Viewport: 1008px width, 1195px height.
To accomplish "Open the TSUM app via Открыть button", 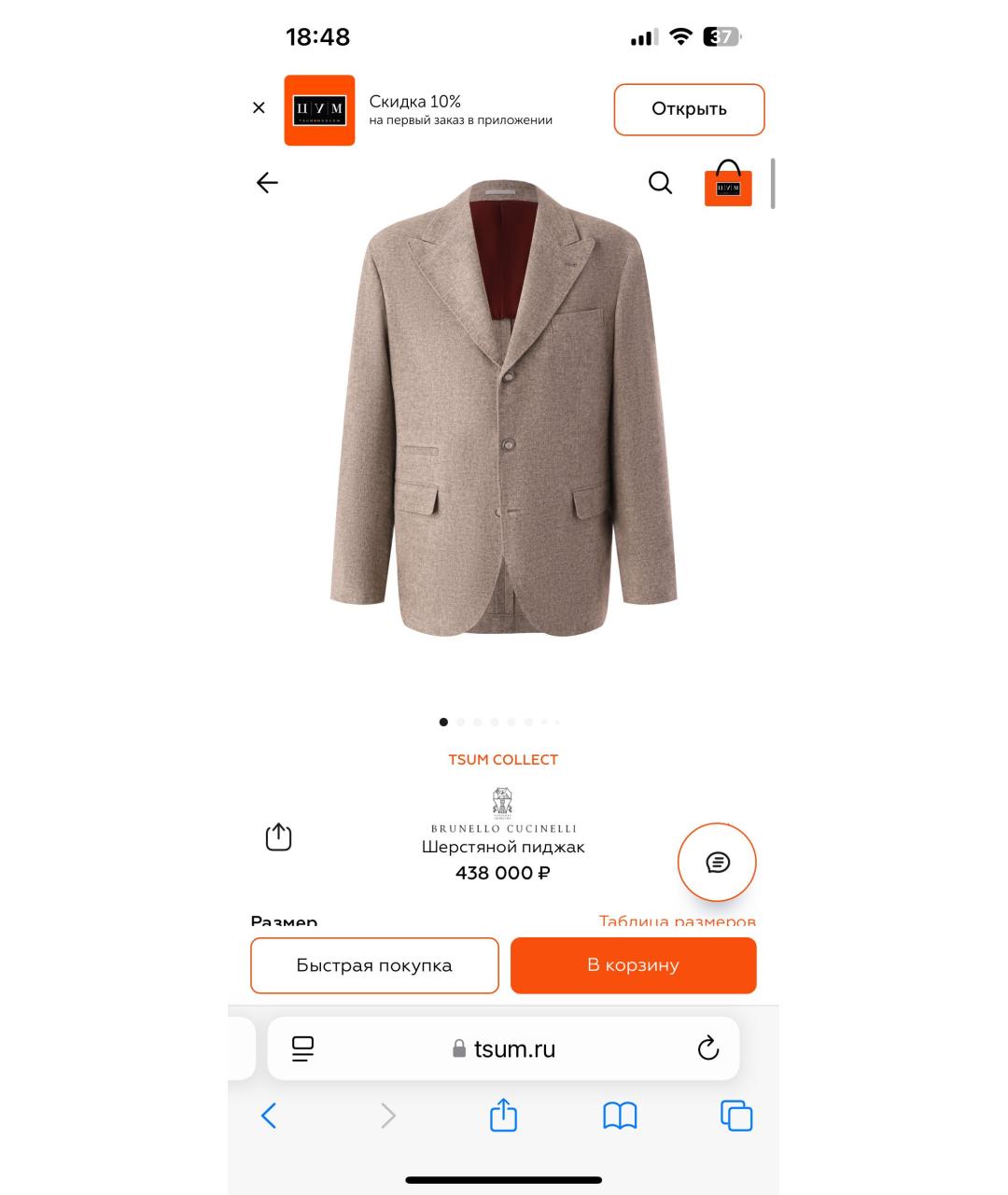I will 689,109.
